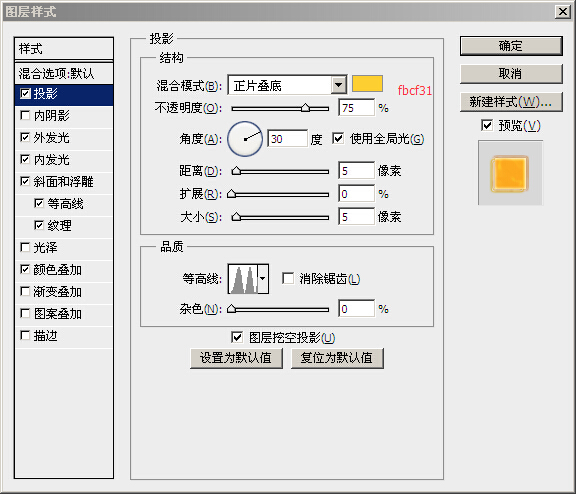Click 设置为默认值 button
The image size is (576, 494).
click(x=236, y=358)
